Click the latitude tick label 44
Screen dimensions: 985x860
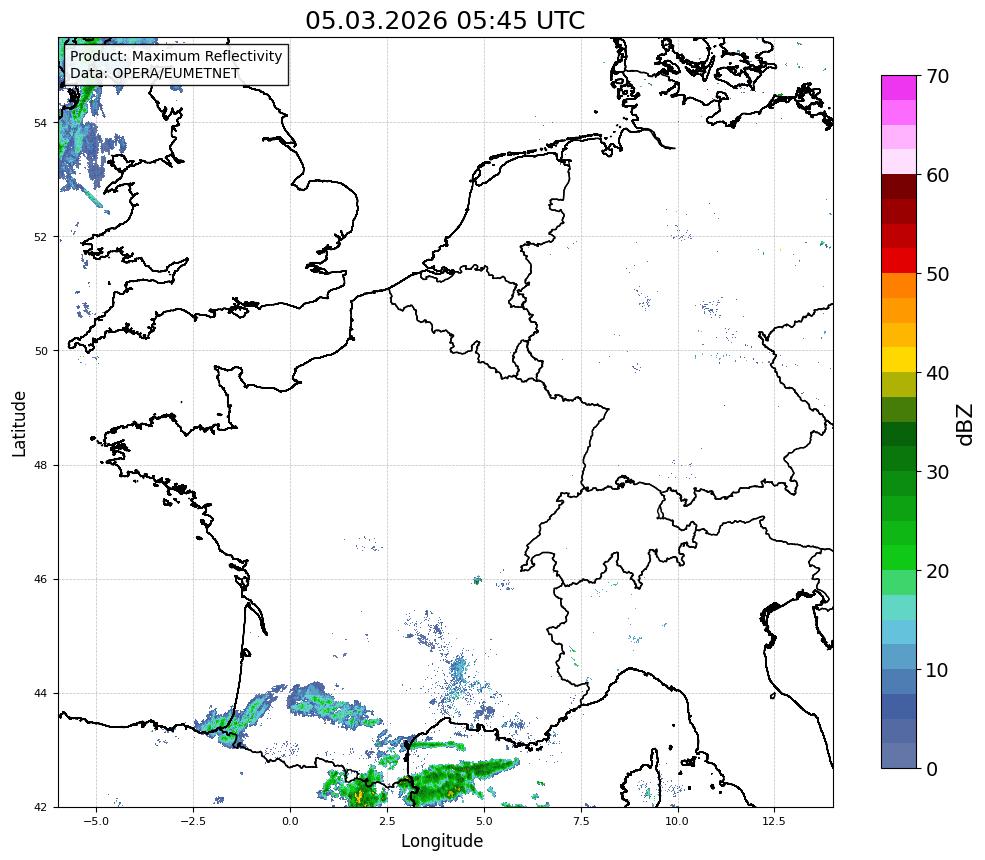coord(40,694)
